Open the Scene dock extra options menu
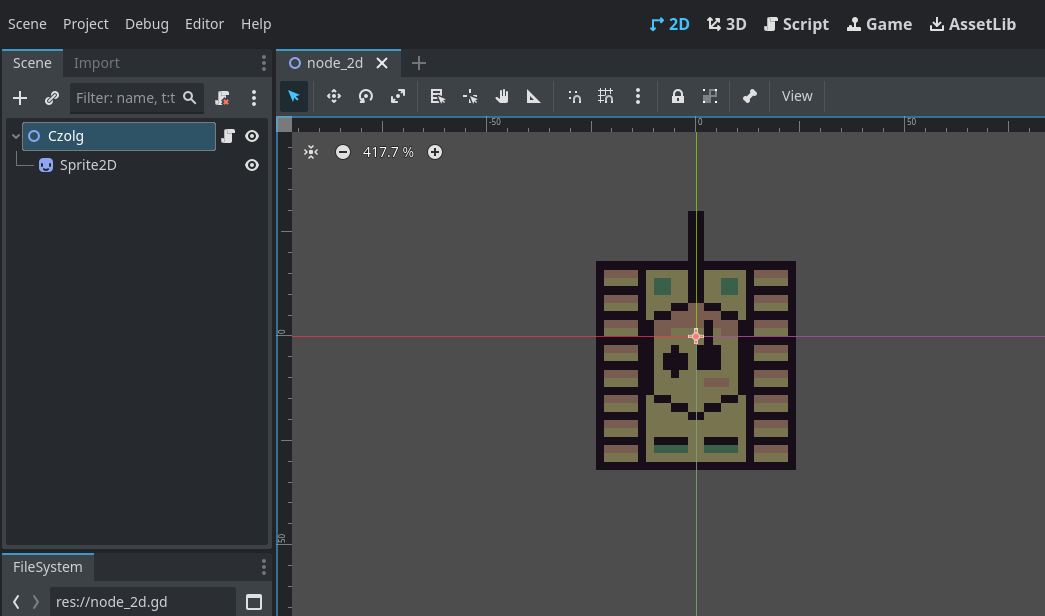 [254, 98]
